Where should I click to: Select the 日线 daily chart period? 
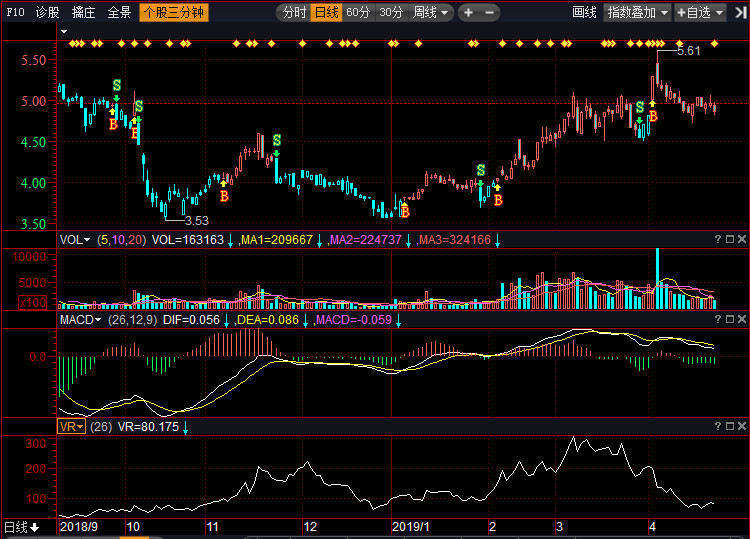(327, 12)
